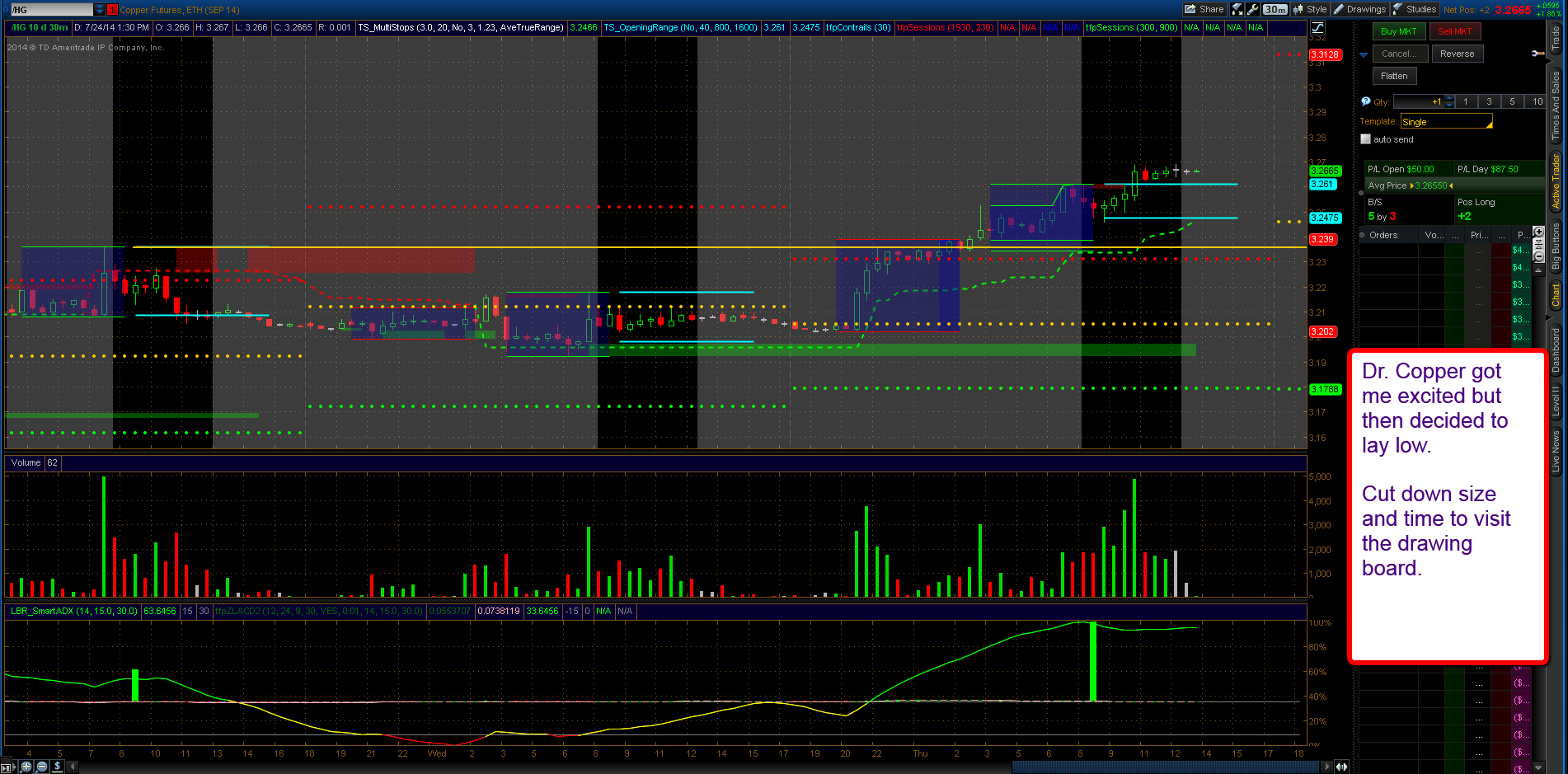
Task: Toggle the auto send checkbox
Action: point(1365,139)
